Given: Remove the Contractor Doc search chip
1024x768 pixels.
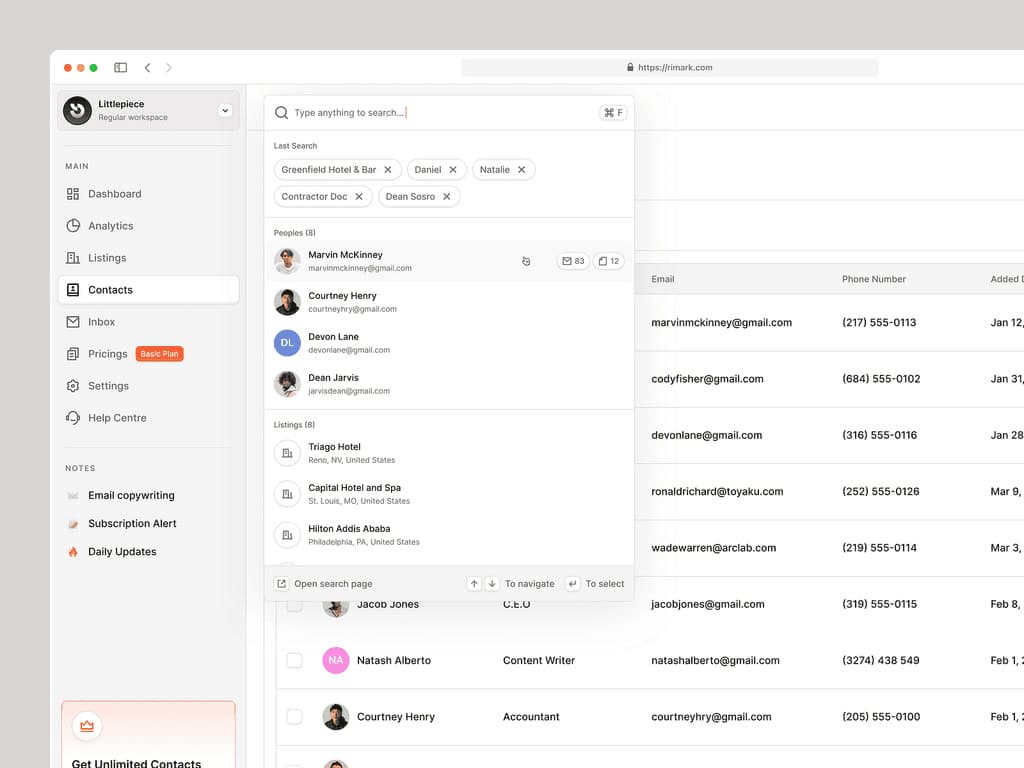Looking at the screenshot, I should [x=359, y=197].
